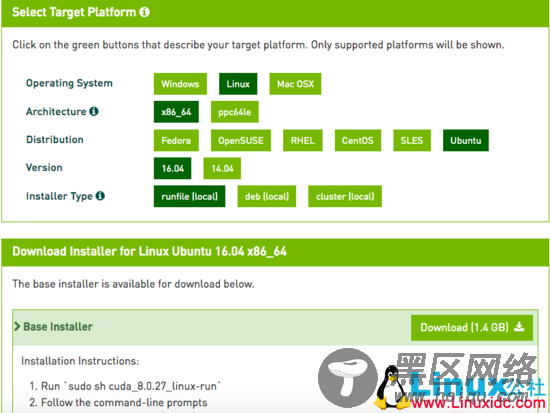Viewport: 550px width, 413px height.
Task: Choose runfile (local) installer type
Action: pyautogui.click(x=189, y=196)
